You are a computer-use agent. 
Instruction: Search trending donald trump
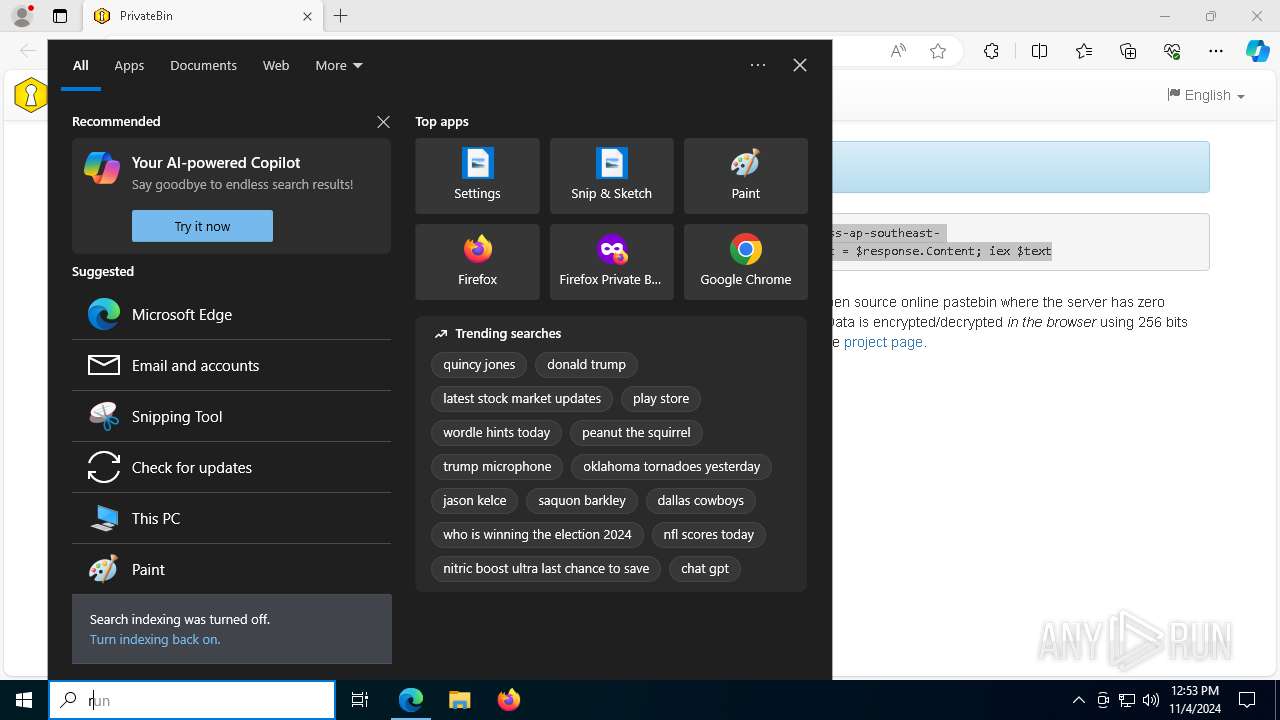pyautogui.click(x=586, y=364)
